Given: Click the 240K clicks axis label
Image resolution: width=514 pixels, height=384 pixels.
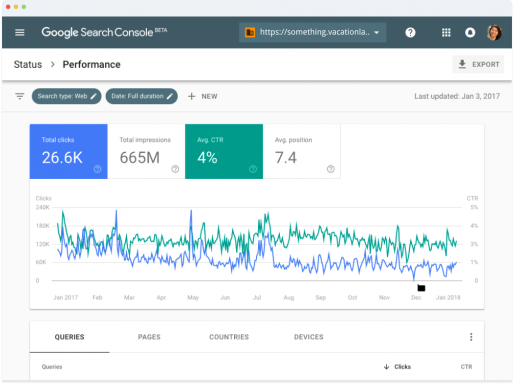Looking at the screenshot, I should coord(43,207).
